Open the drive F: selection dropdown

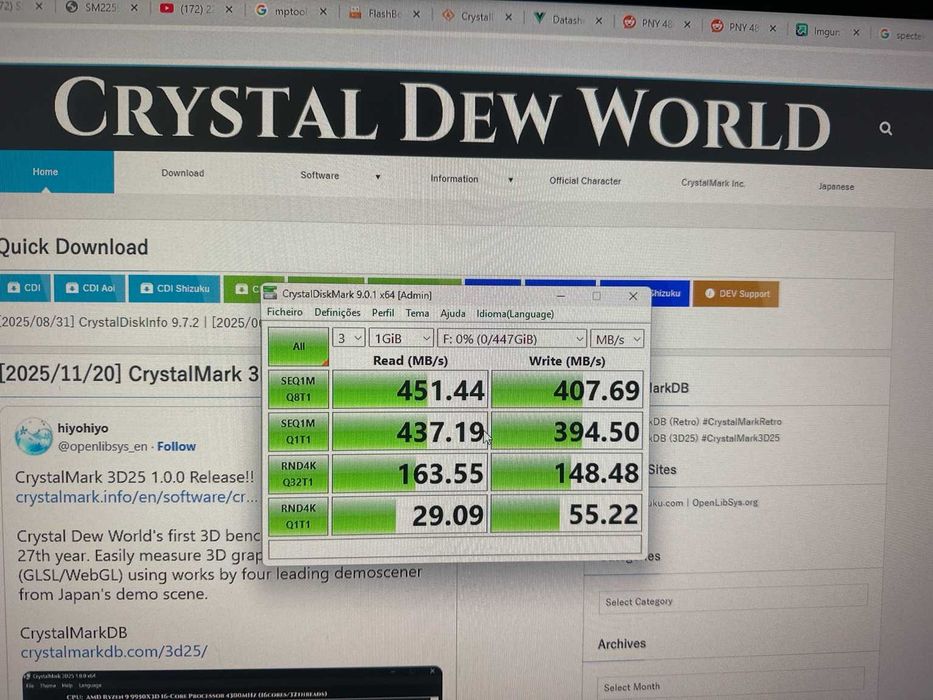512,339
